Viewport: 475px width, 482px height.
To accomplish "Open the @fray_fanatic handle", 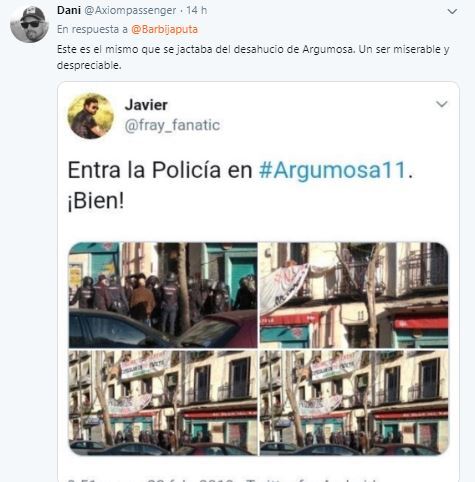I will point(172,125).
